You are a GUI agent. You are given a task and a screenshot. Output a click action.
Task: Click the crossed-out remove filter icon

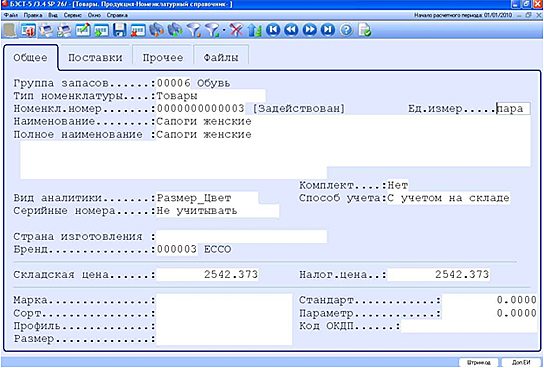click(x=236, y=30)
